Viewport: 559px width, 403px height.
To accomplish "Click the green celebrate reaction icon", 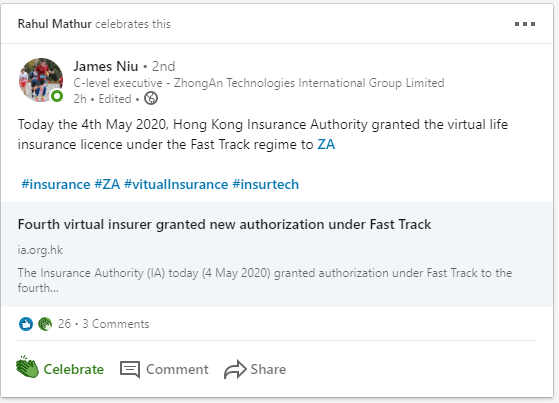I will pyautogui.click(x=45, y=324).
